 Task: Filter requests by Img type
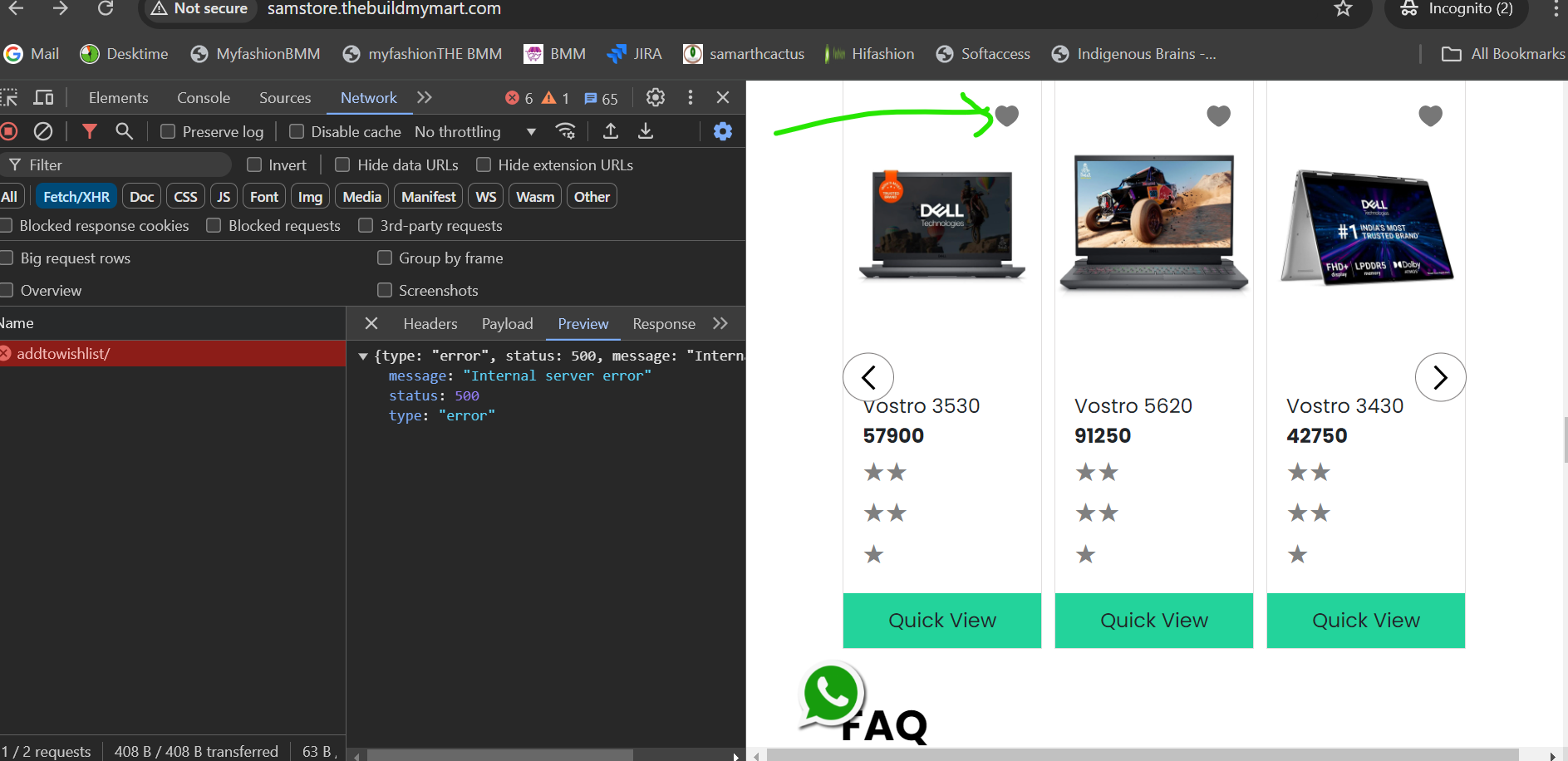click(310, 197)
